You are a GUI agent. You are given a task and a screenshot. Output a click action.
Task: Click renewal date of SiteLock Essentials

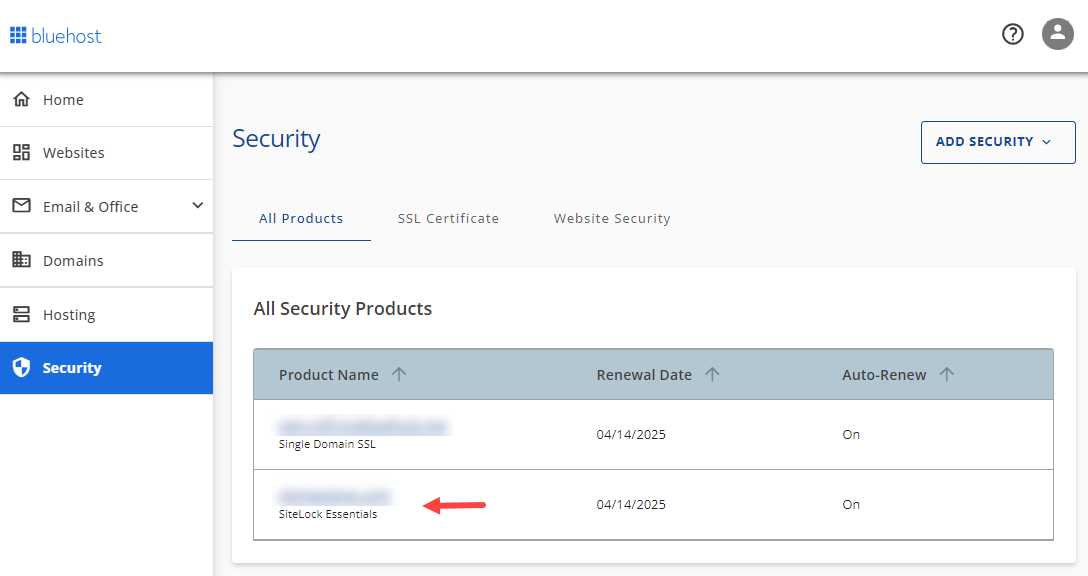tap(631, 505)
